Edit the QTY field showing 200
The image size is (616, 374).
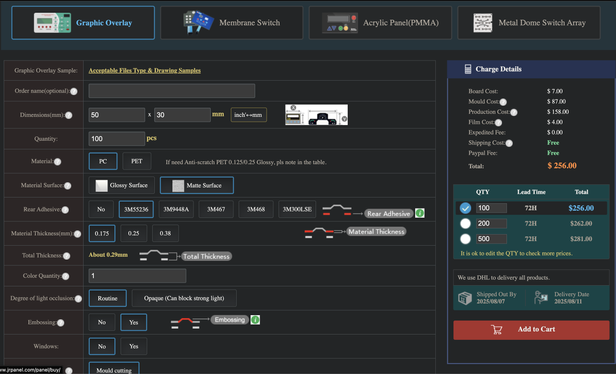491,224
